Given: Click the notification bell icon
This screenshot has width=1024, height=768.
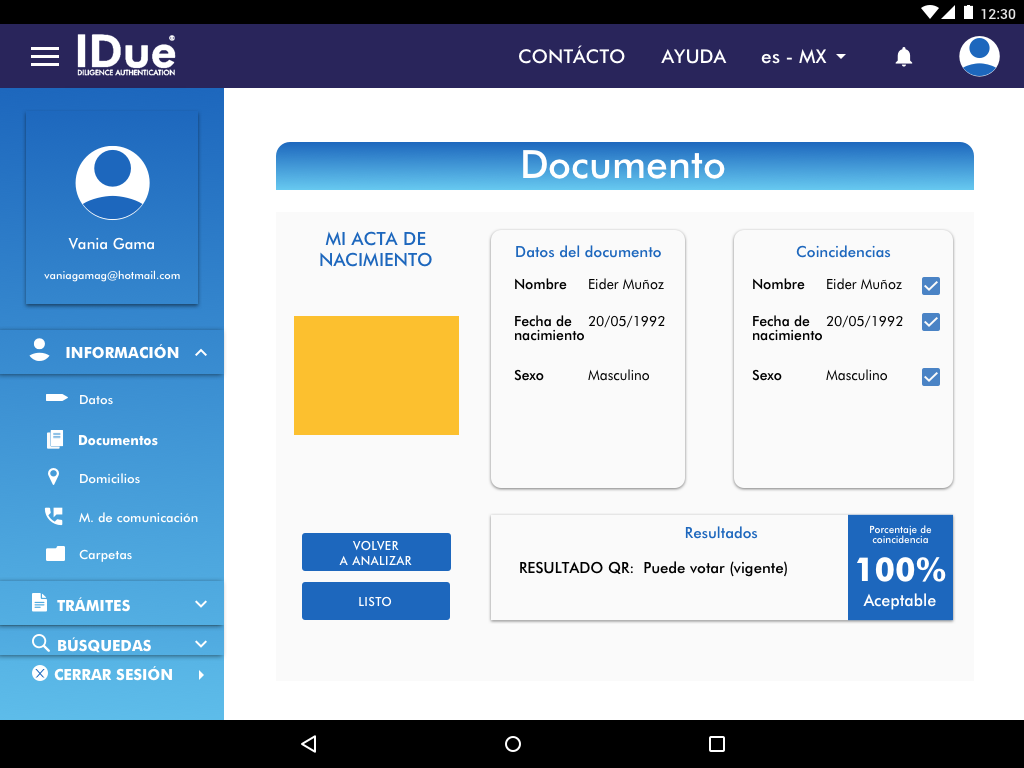Looking at the screenshot, I should click(x=904, y=57).
